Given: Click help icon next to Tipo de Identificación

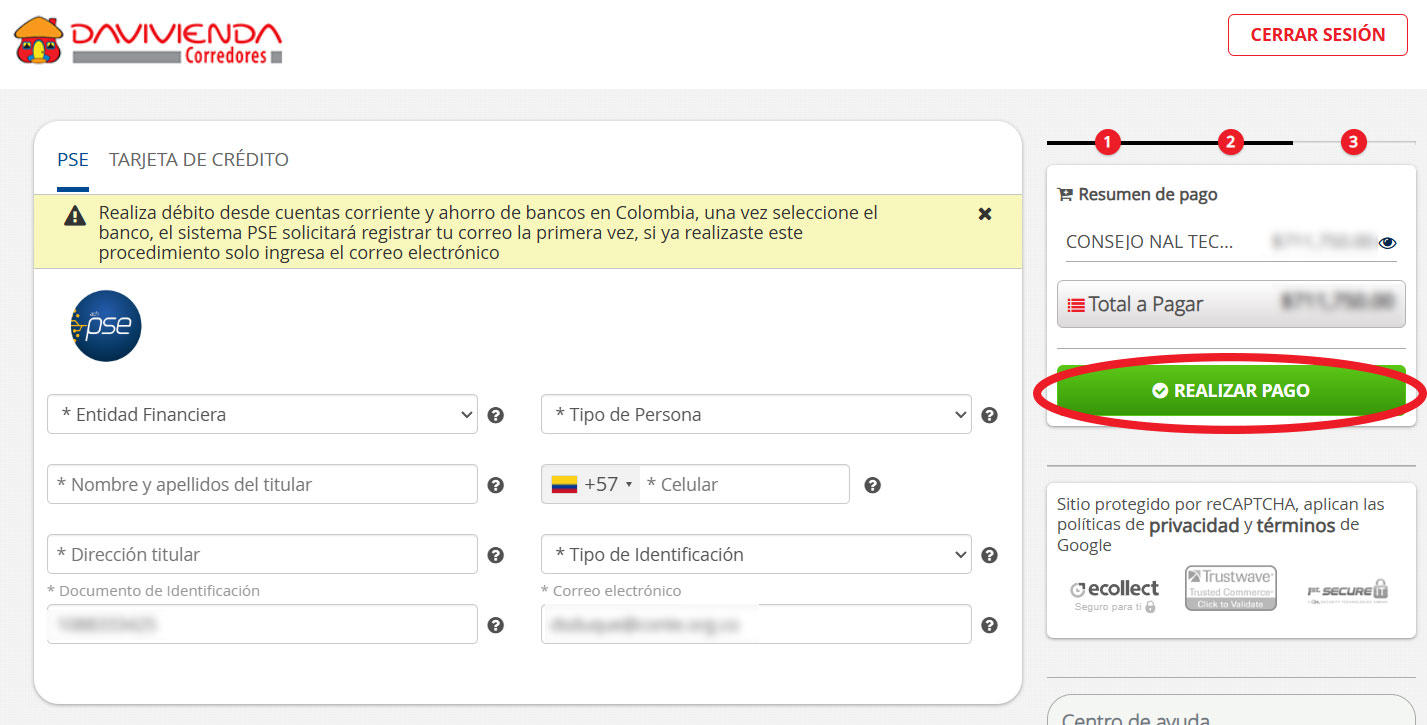Looking at the screenshot, I should (x=989, y=555).
